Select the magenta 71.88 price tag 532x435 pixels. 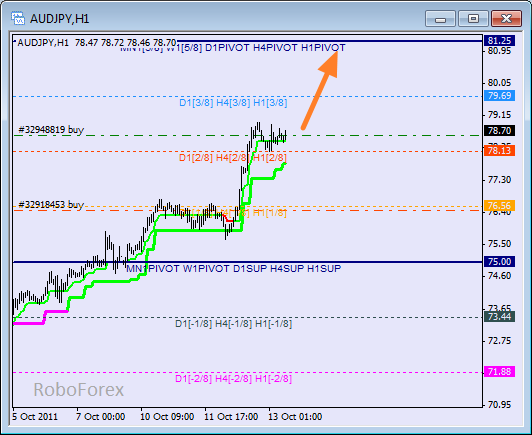[499, 372]
